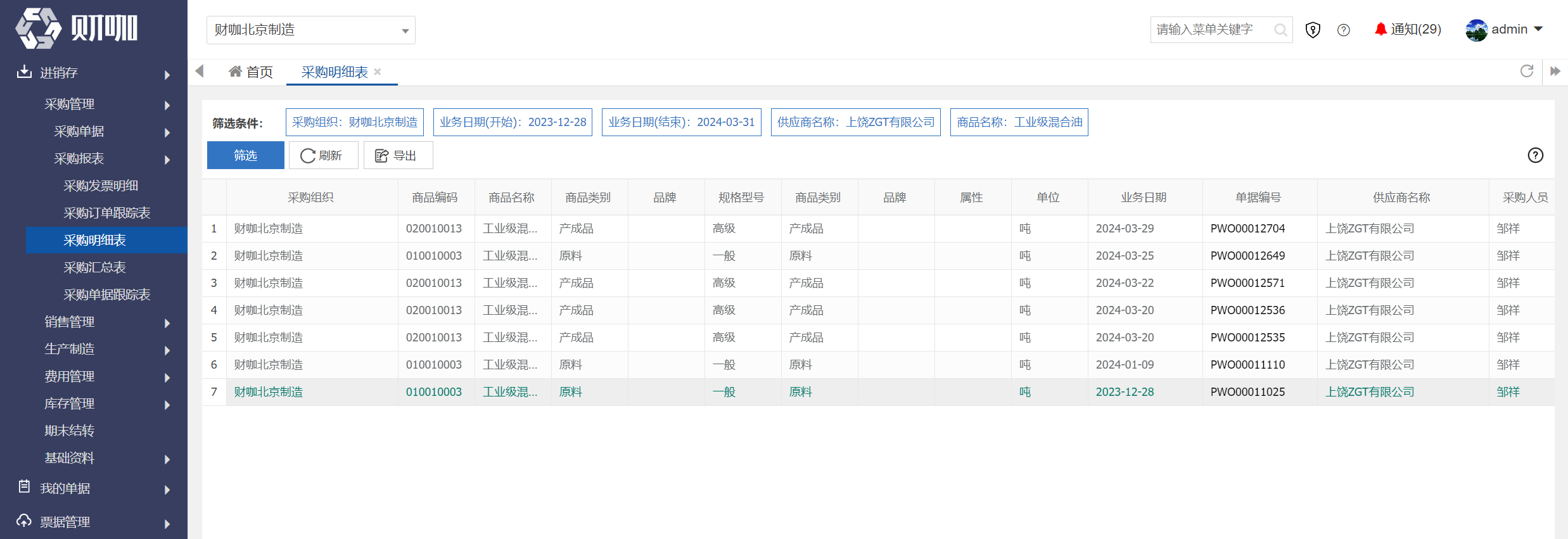1568x539 pixels.
Task: Click the 刷新 refresh button
Action: 324,155
